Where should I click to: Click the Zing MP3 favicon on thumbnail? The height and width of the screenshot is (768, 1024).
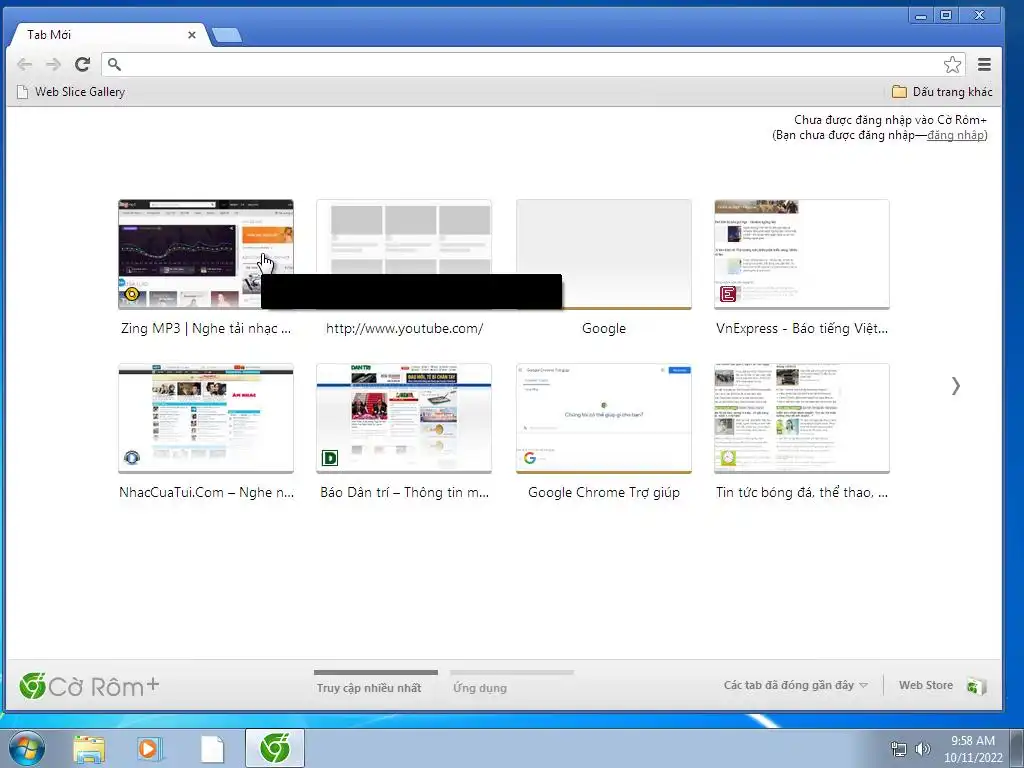[131, 293]
